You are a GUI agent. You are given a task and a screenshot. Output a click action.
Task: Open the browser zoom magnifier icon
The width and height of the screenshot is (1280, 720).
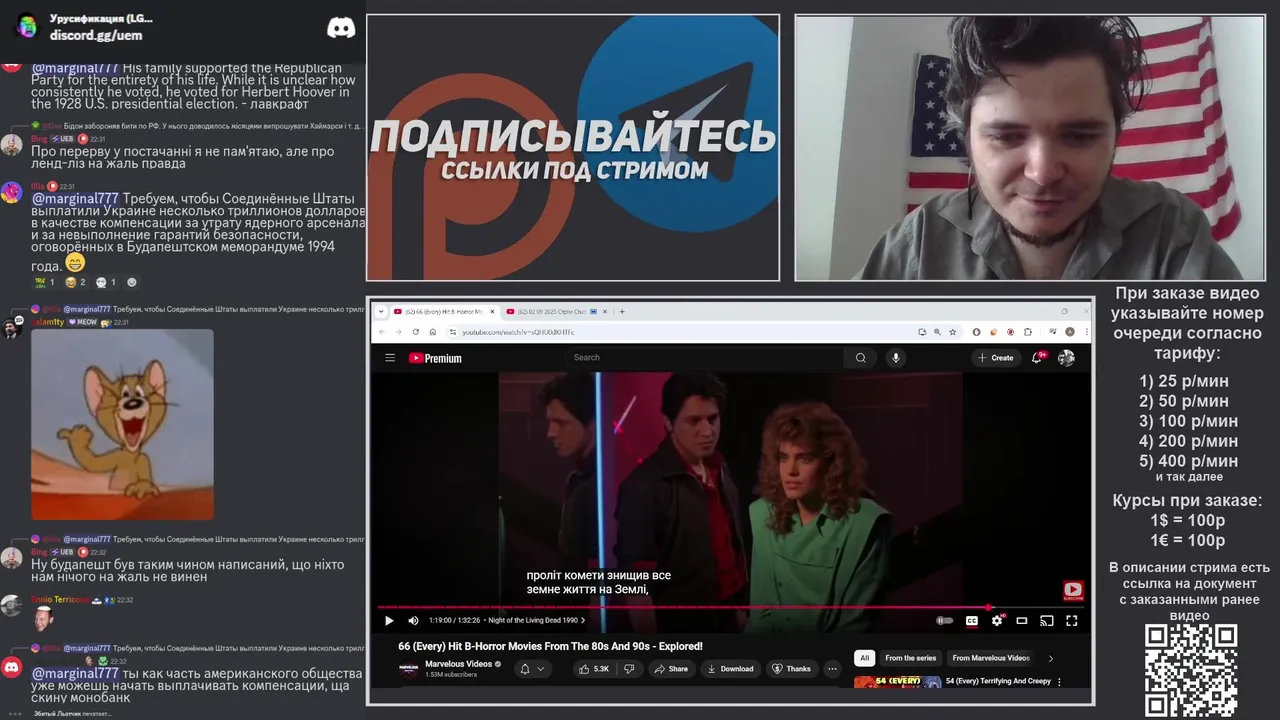tap(937, 332)
